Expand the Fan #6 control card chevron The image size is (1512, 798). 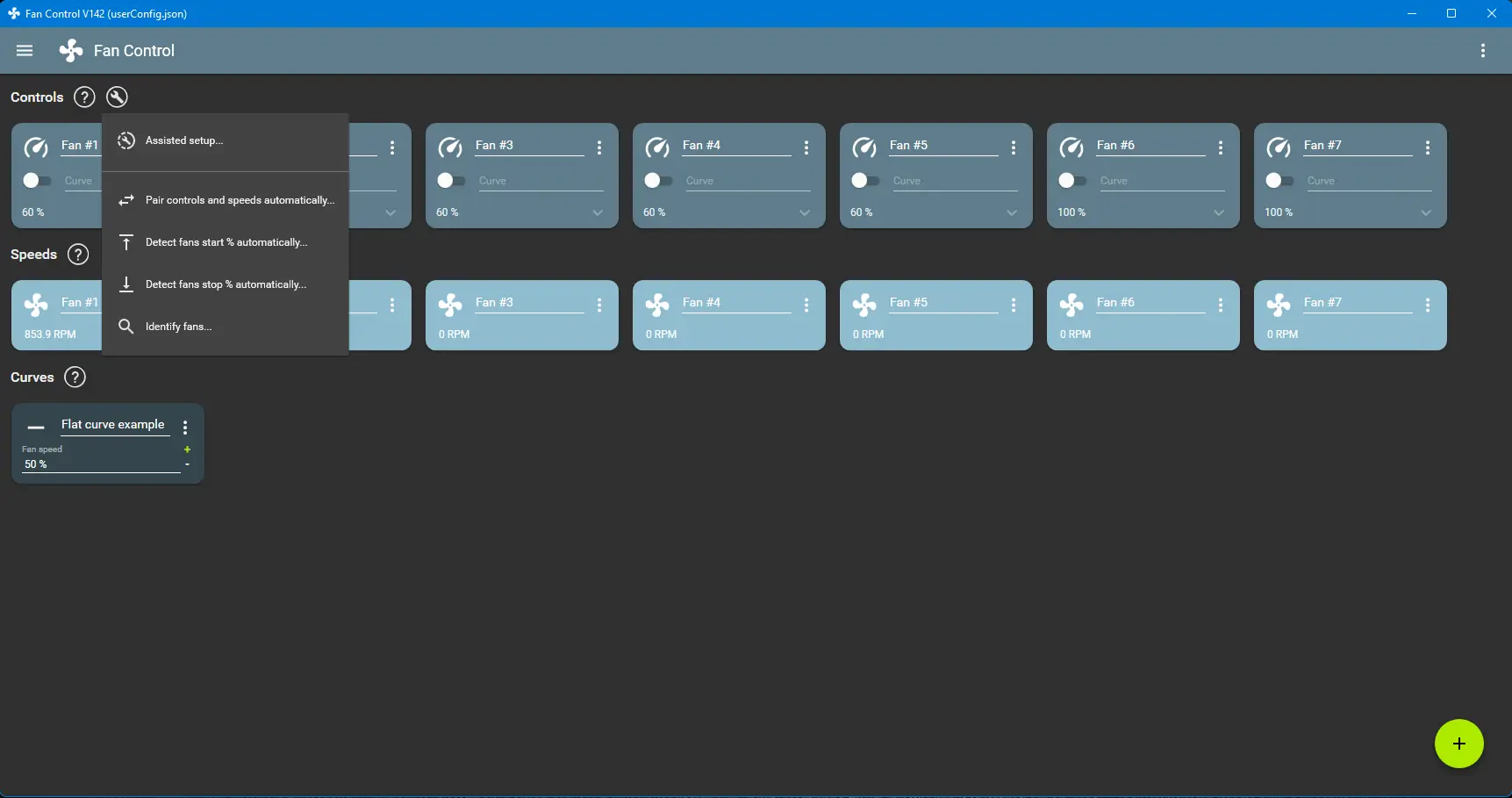(1219, 212)
